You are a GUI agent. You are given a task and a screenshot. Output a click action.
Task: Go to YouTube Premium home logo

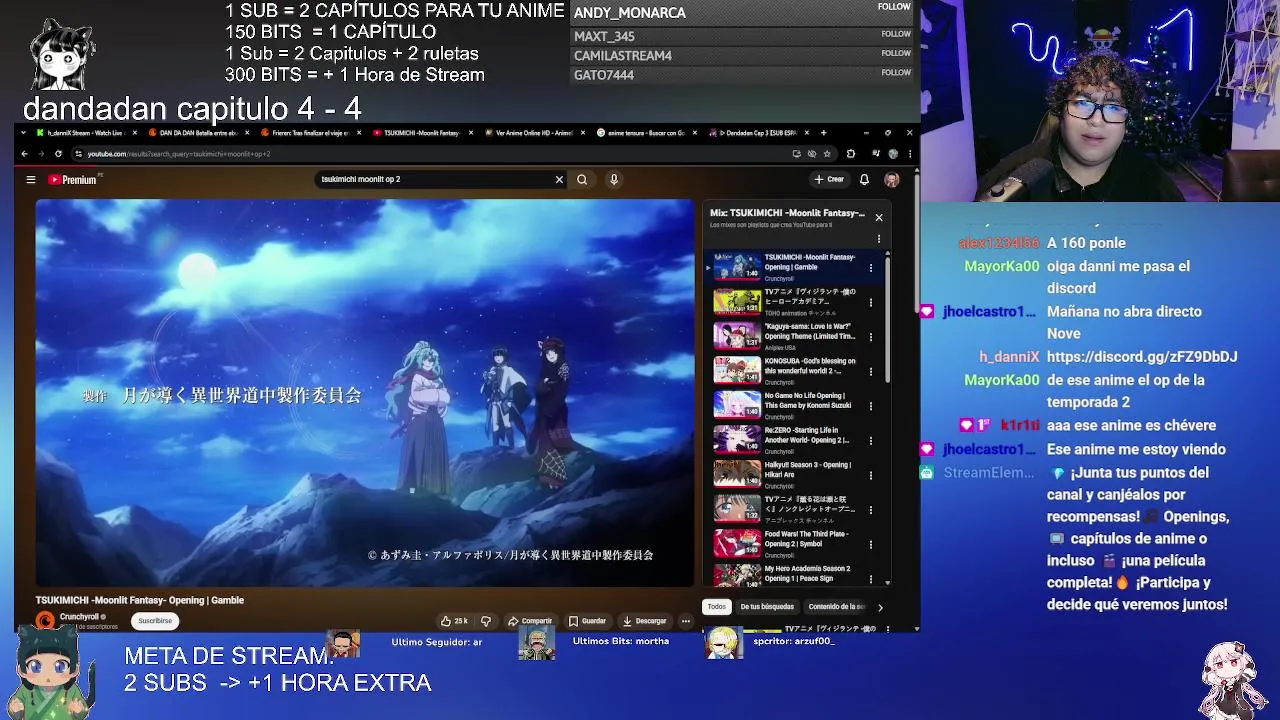tap(73, 180)
